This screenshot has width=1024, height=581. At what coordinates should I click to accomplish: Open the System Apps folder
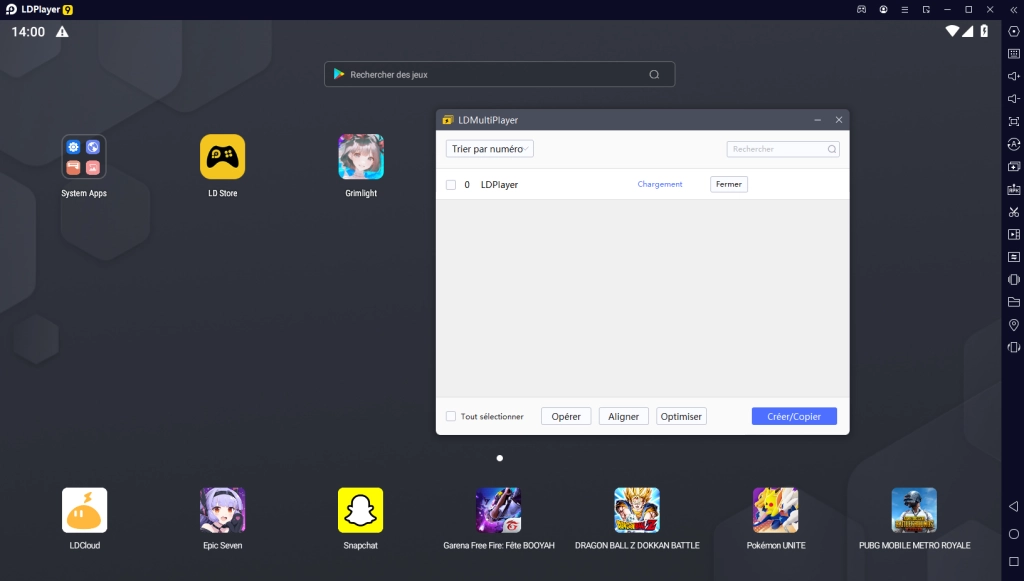[x=84, y=157]
